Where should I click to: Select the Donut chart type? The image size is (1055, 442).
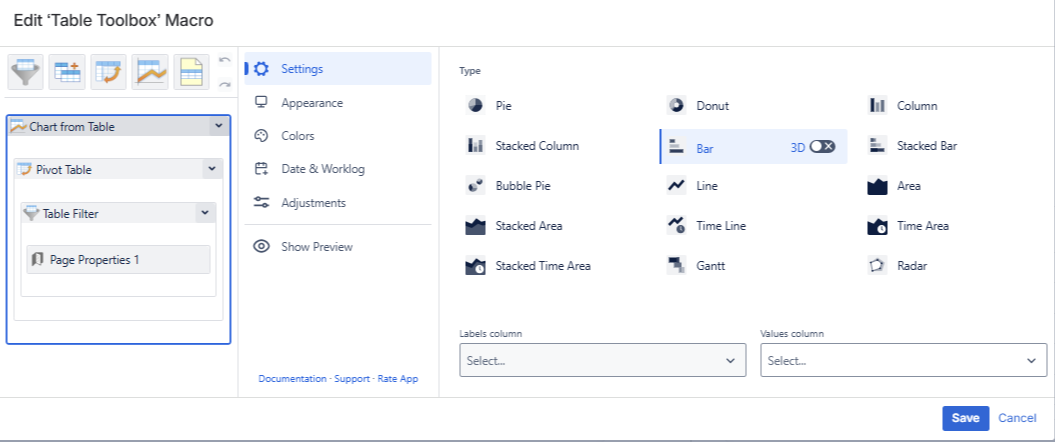[712, 105]
